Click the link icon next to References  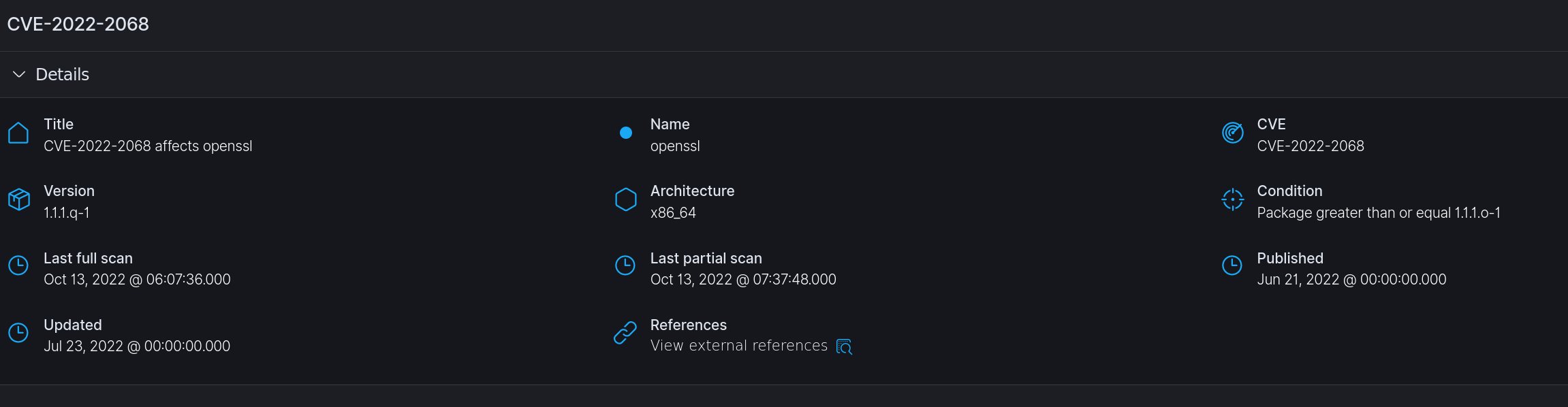(x=625, y=333)
